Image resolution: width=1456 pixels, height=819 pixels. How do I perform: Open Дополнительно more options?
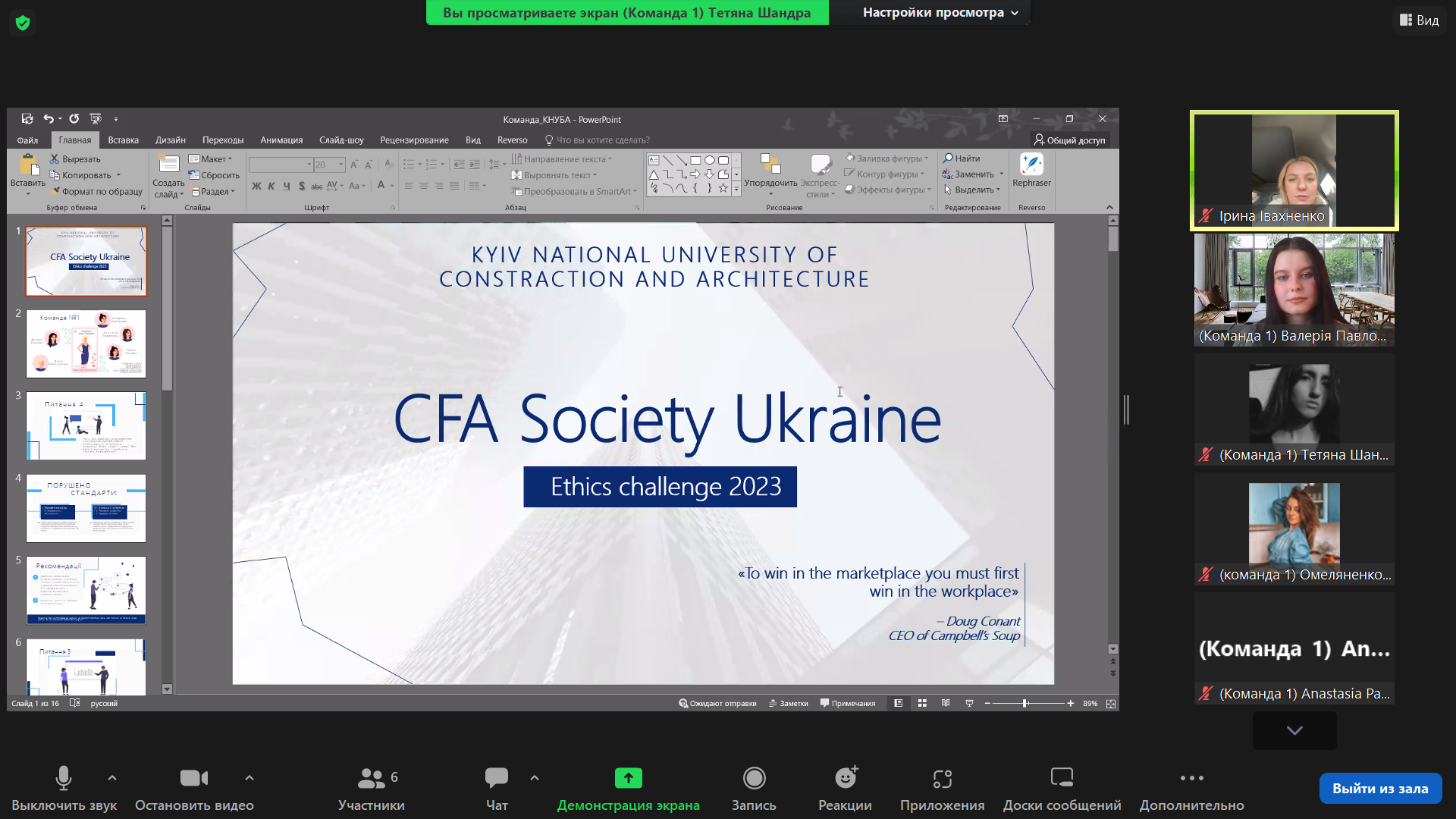(1191, 789)
